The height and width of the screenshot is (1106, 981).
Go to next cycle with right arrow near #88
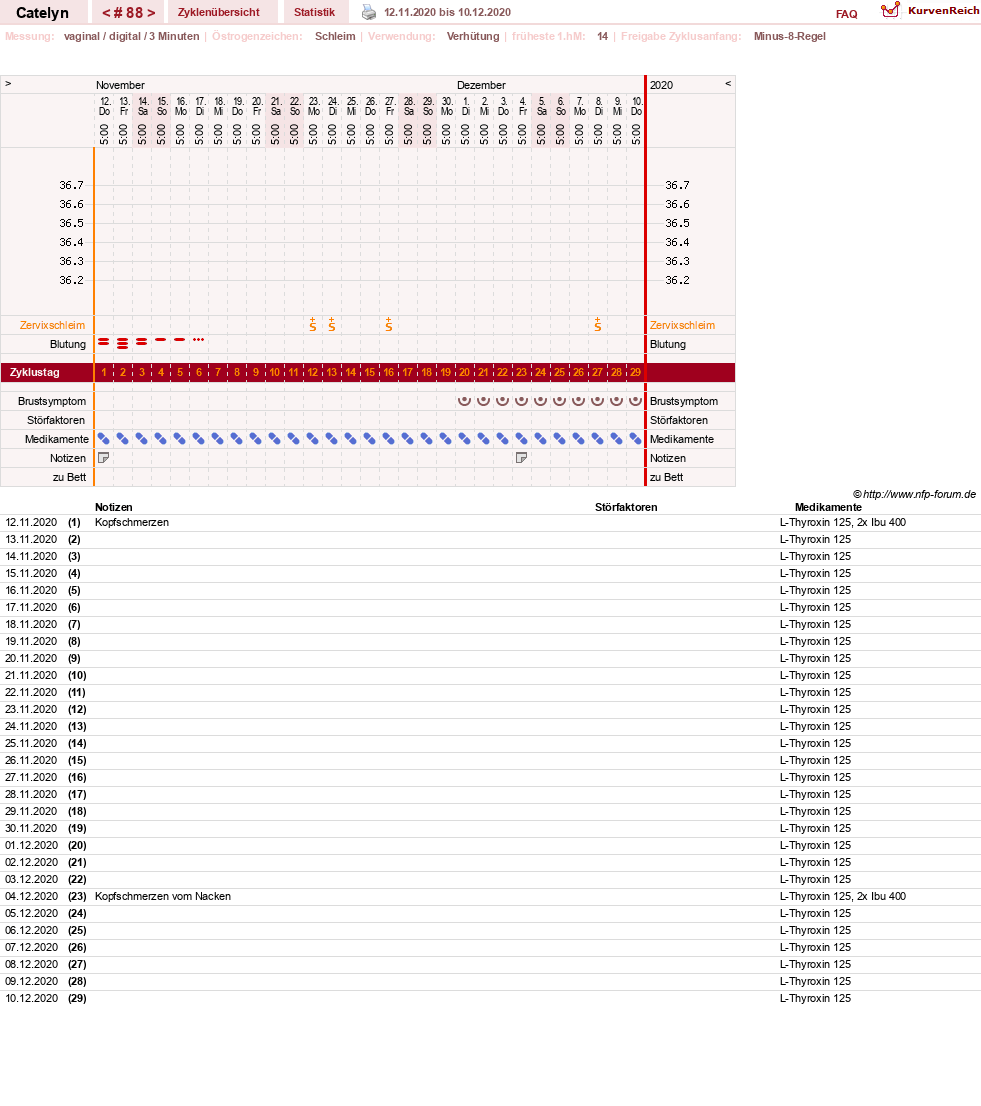coord(151,13)
